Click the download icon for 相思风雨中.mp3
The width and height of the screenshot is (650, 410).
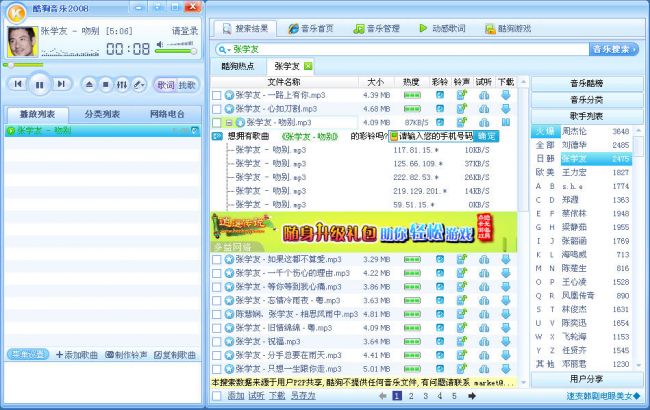(x=505, y=314)
